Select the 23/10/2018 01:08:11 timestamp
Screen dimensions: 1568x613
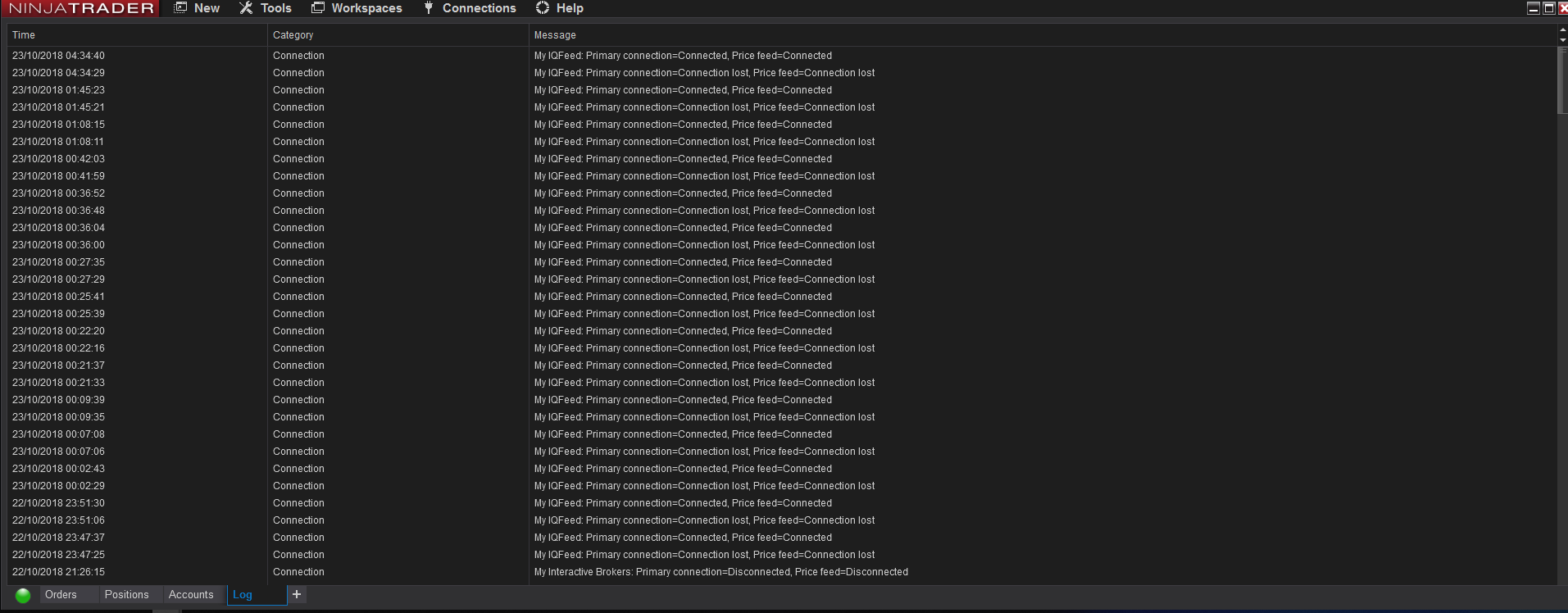[58, 142]
